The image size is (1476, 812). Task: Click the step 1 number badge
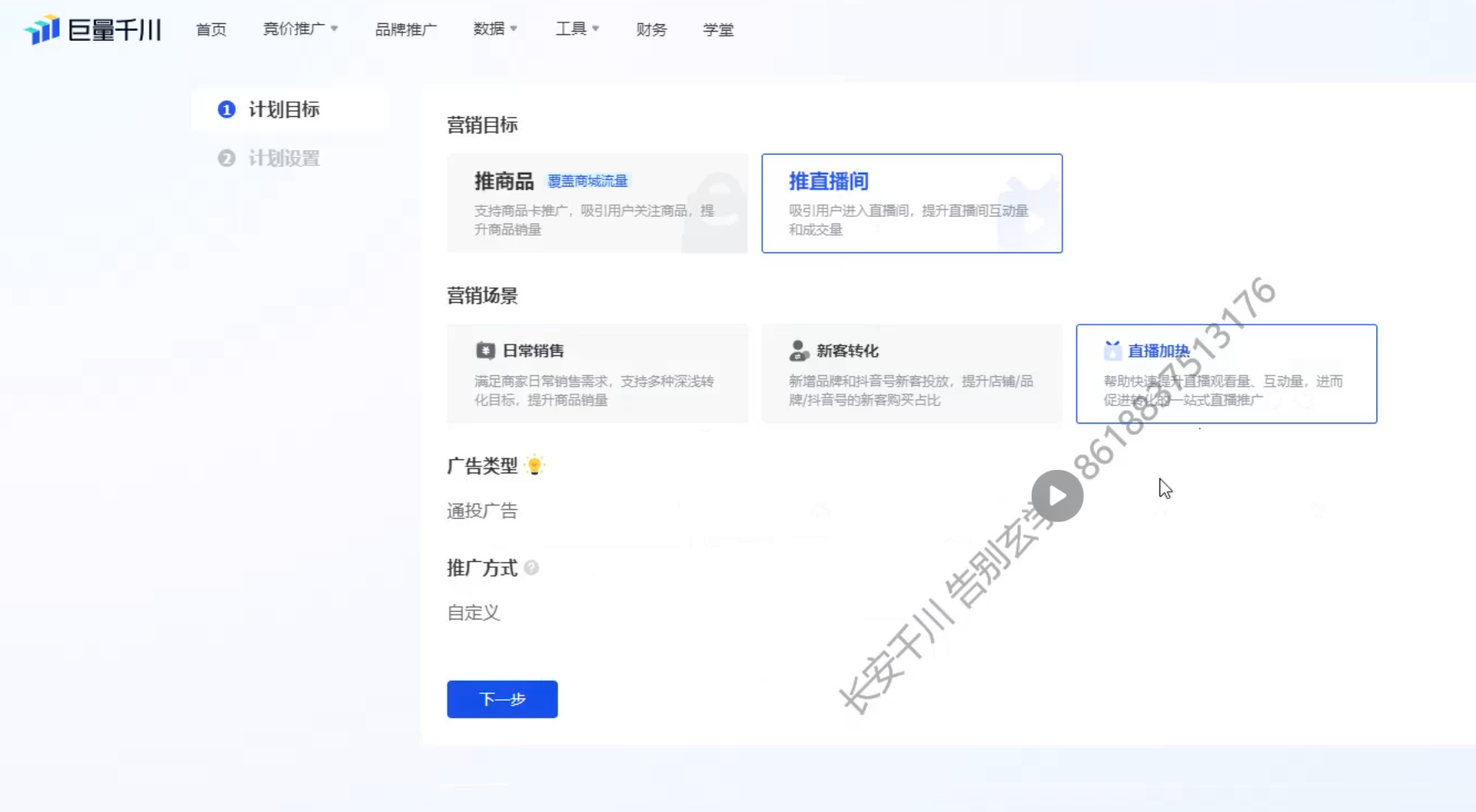226,110
